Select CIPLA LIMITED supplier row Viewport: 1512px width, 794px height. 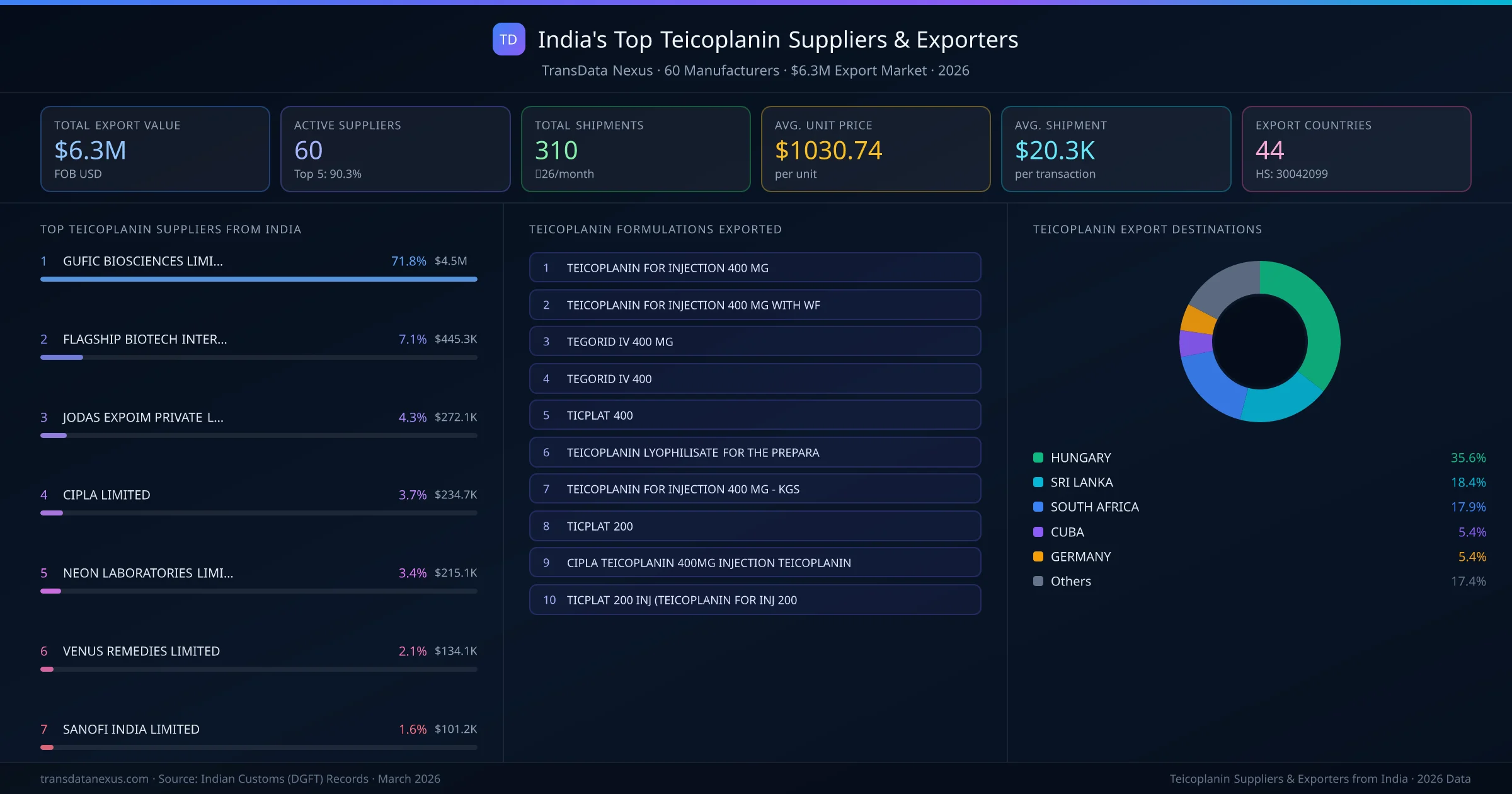[x=106, y=495]
